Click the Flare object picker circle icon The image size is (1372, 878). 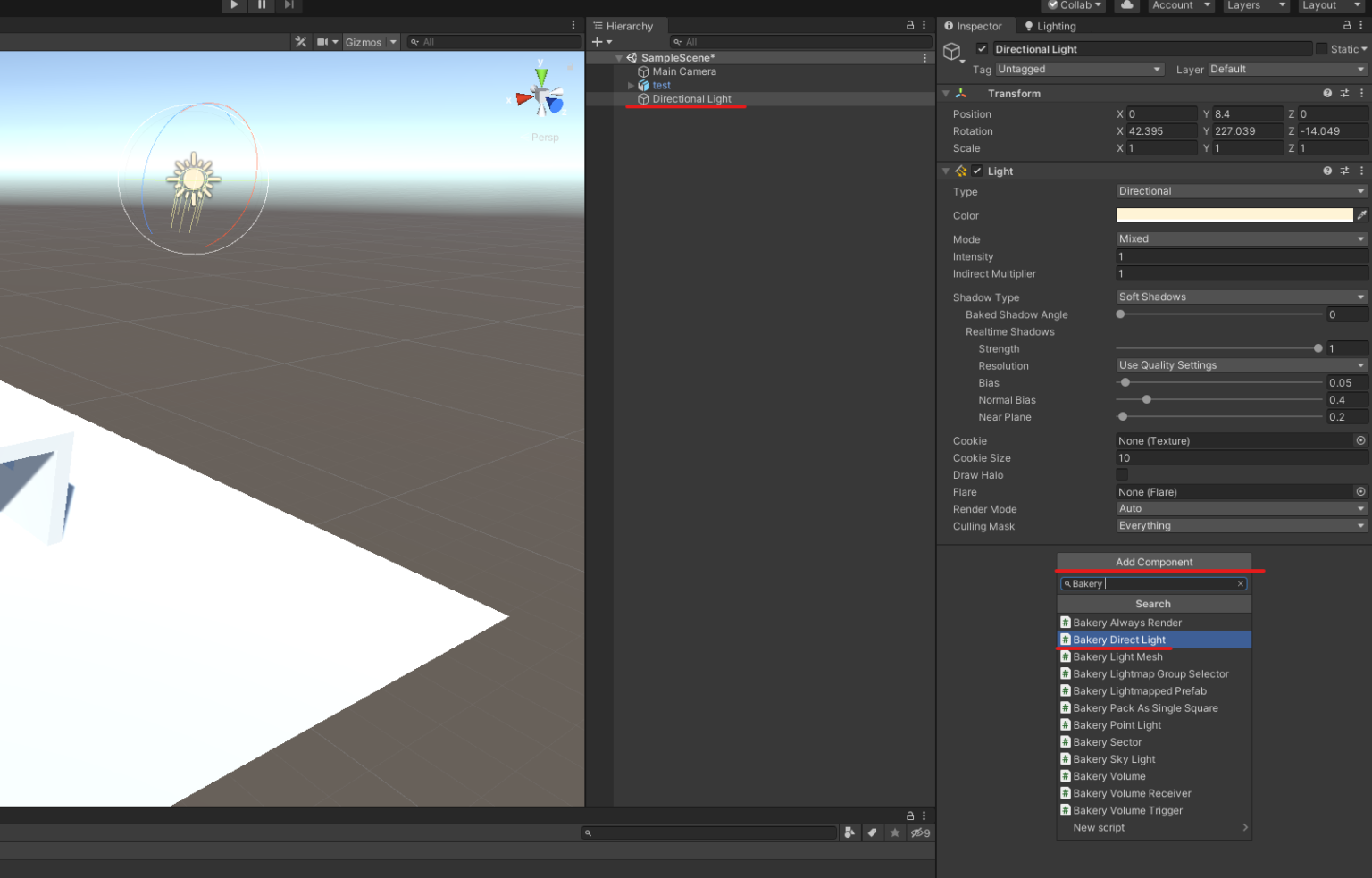point(1360,491)
